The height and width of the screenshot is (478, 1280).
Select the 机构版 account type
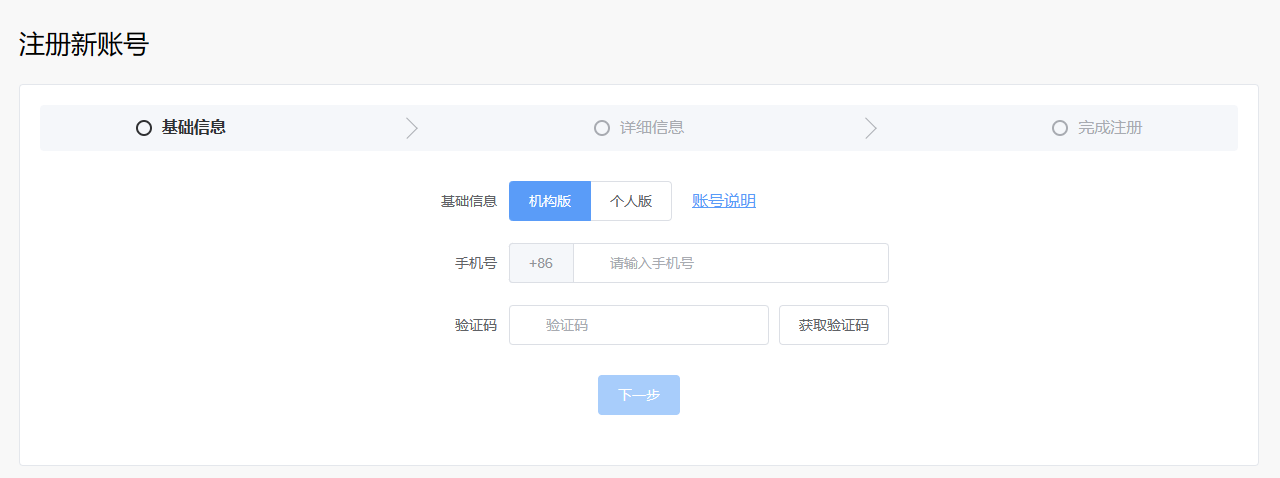coord(550,201)
